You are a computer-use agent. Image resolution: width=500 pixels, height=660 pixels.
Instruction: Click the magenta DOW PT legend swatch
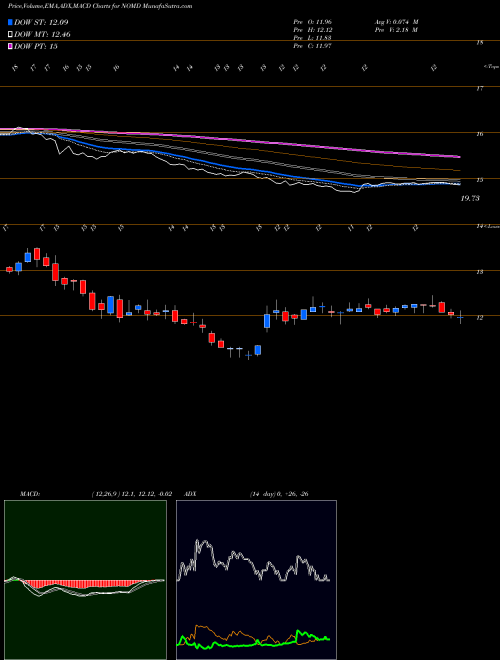point(11,46)
